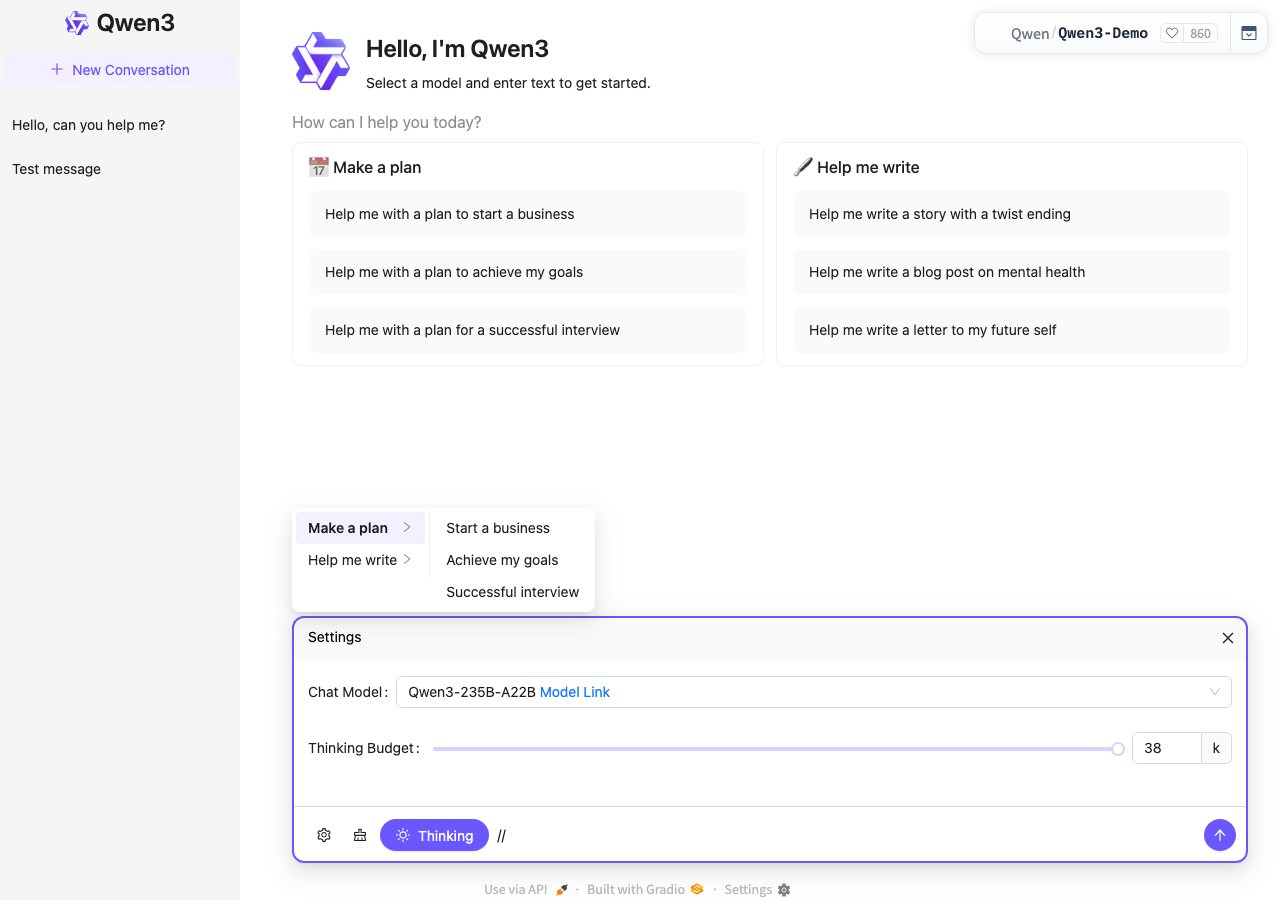The image size is (1280, 900).
Task: Choose Successful interview from the popup menu
Action: [512, 592]
